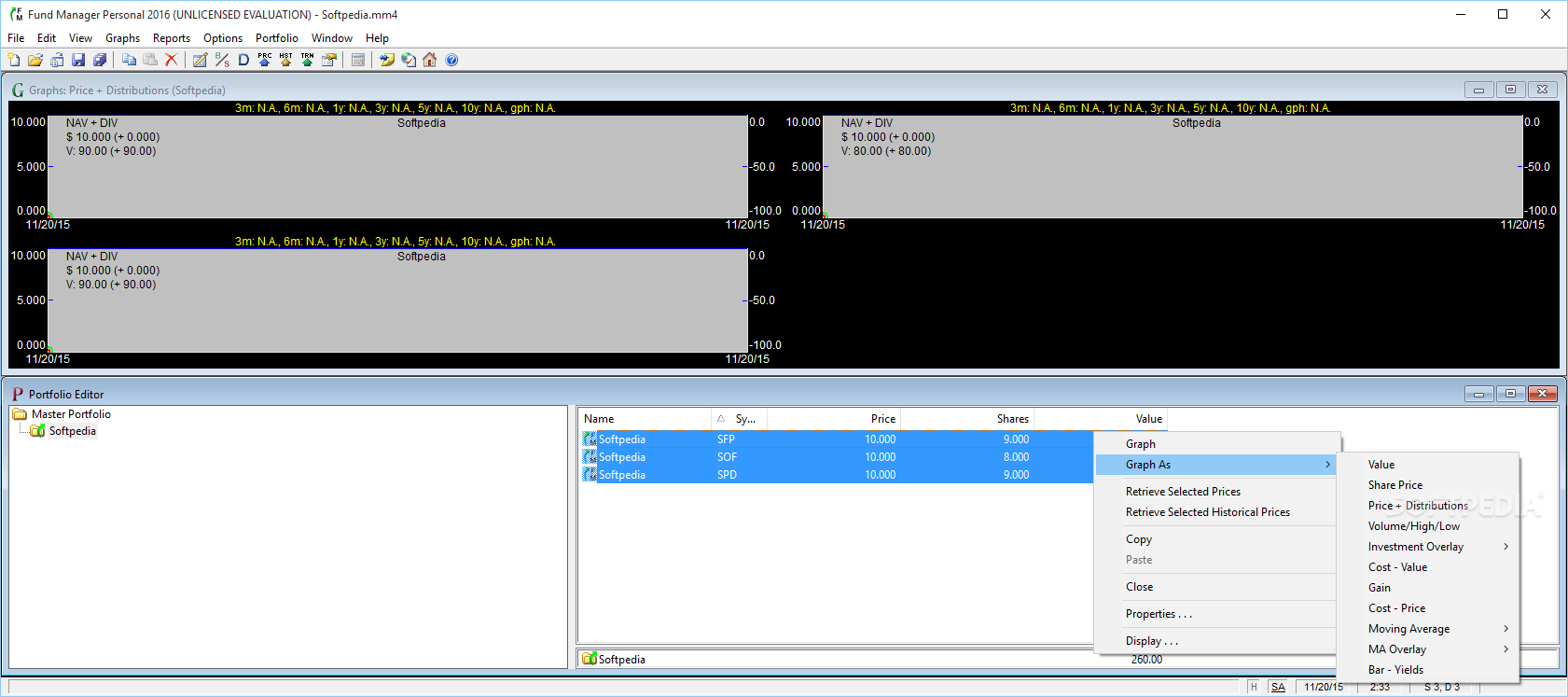
Task: Open the File menu
Action: point(16,38)
